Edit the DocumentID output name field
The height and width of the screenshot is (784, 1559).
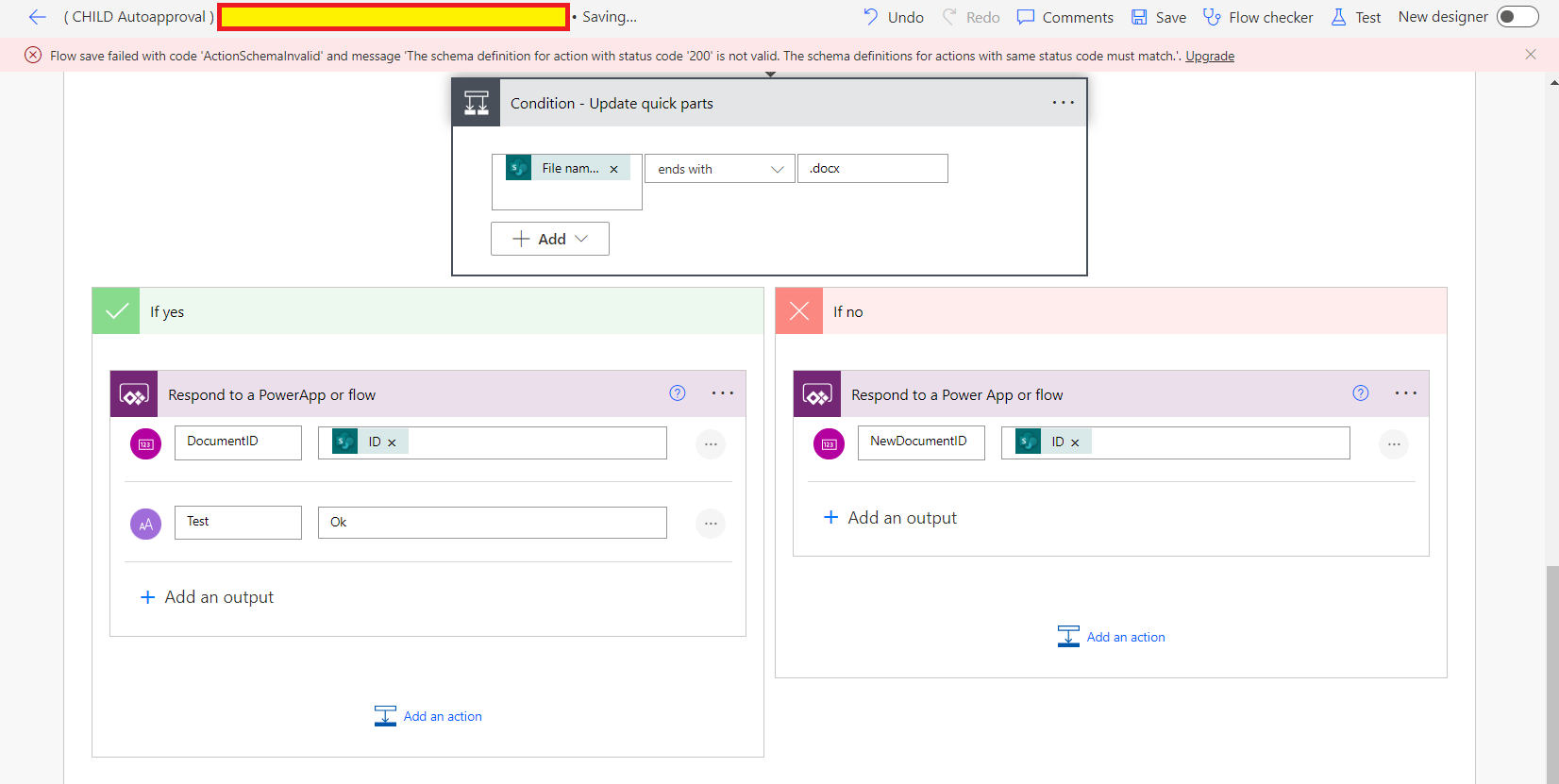(238, 442)
